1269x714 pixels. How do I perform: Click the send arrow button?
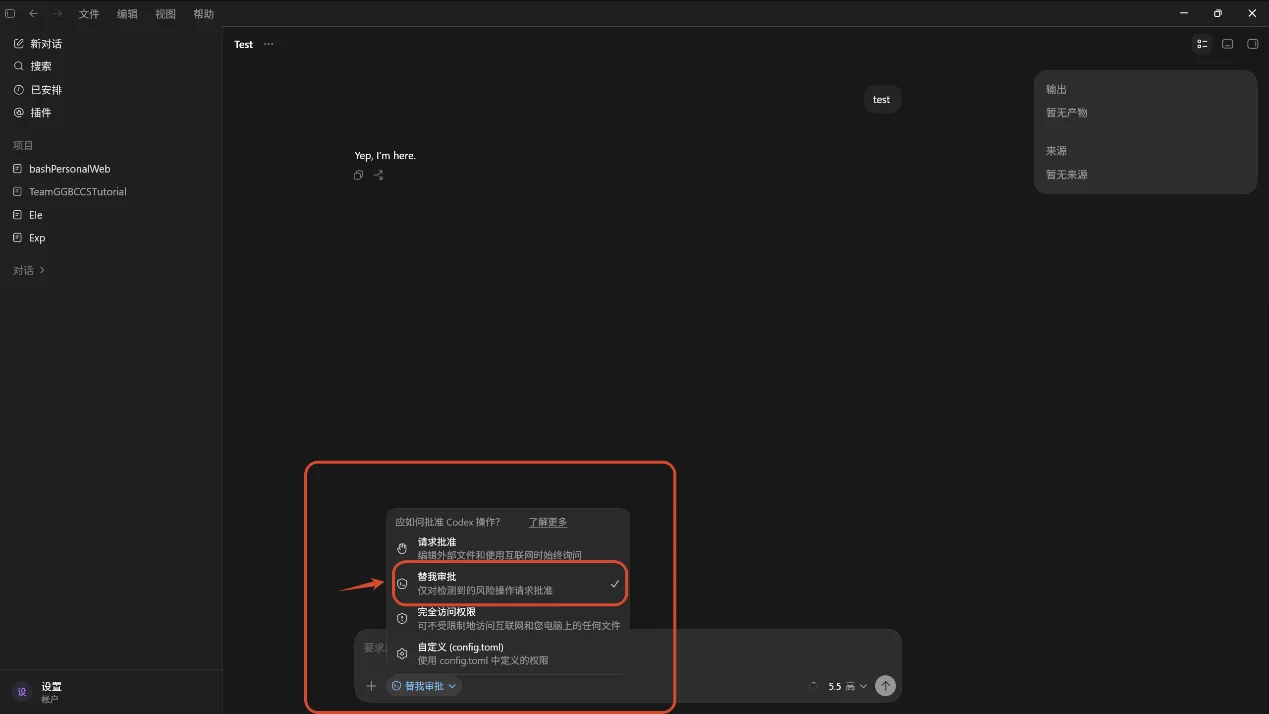885,686
